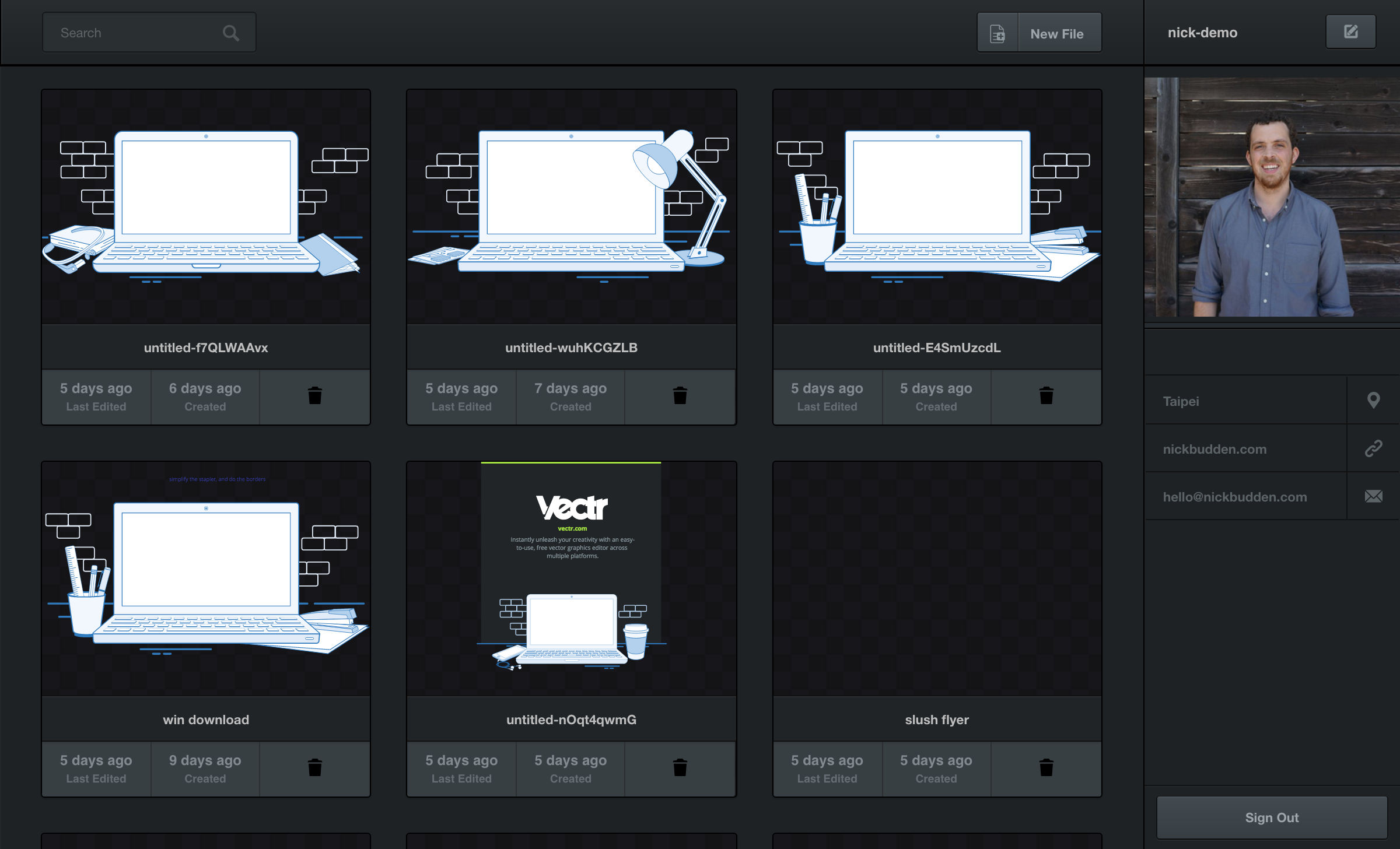Click the nick-demo profile username label
This screenshot has height=849, width=1400.
pos(1200,31)
